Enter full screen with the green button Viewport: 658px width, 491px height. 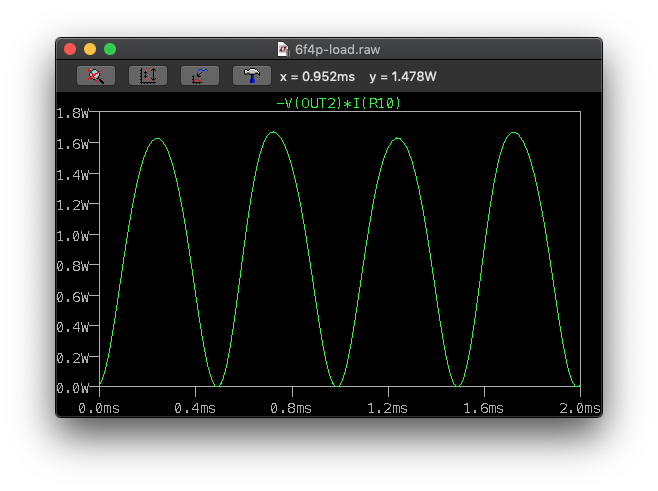110,48
